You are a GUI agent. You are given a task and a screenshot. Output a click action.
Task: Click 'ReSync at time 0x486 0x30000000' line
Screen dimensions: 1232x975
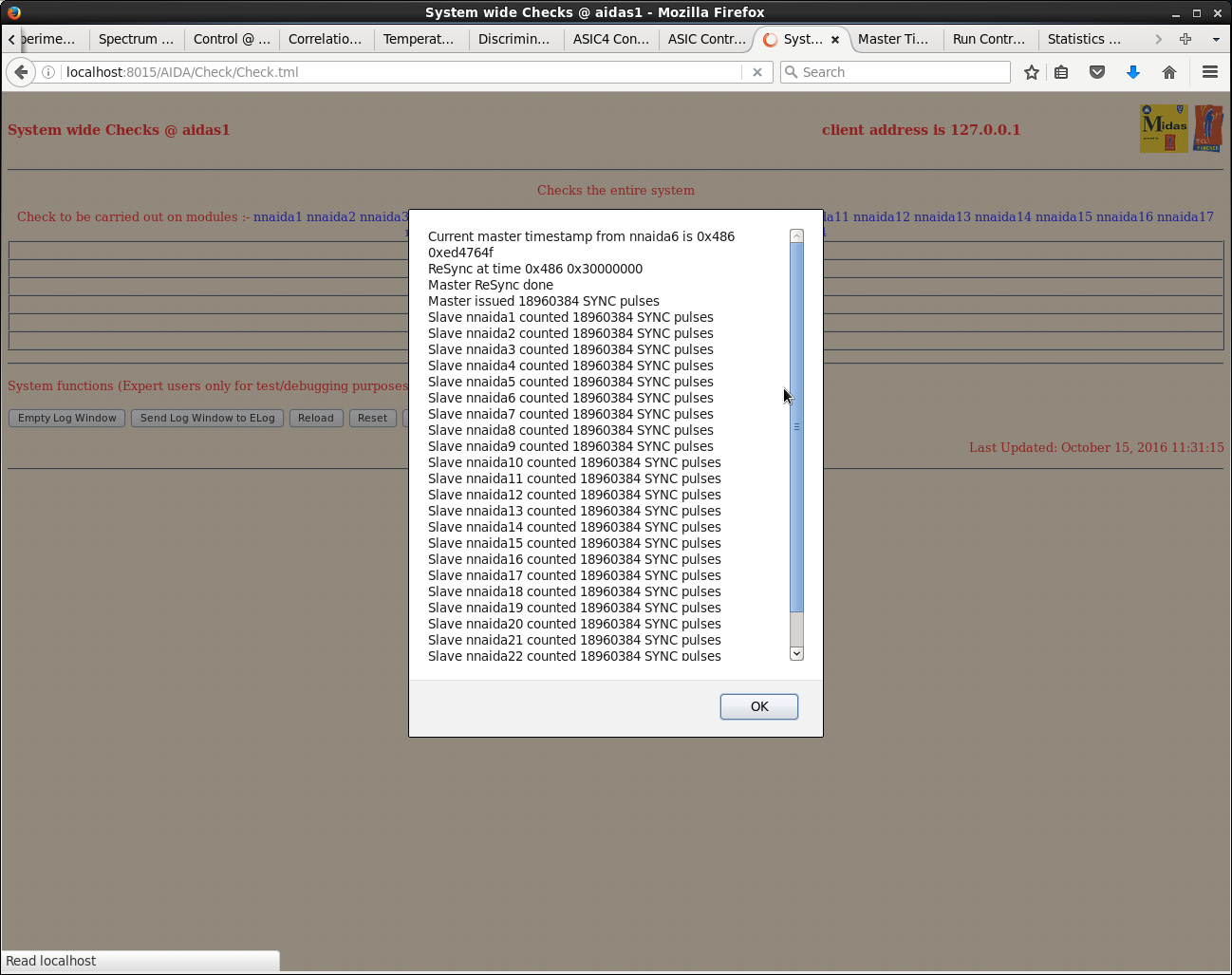click(x=535, y=269)
